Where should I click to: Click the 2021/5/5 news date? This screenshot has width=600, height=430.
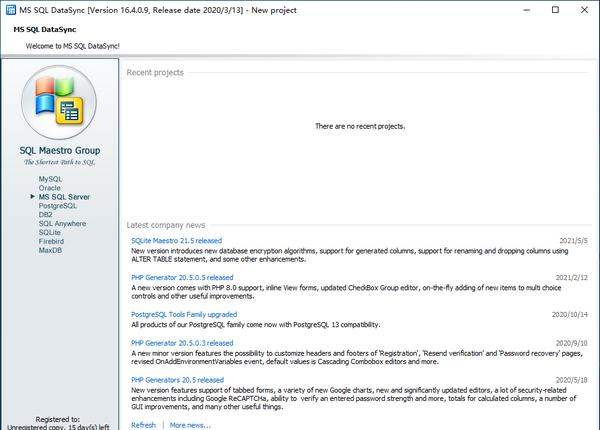click(x=573, y=241)
